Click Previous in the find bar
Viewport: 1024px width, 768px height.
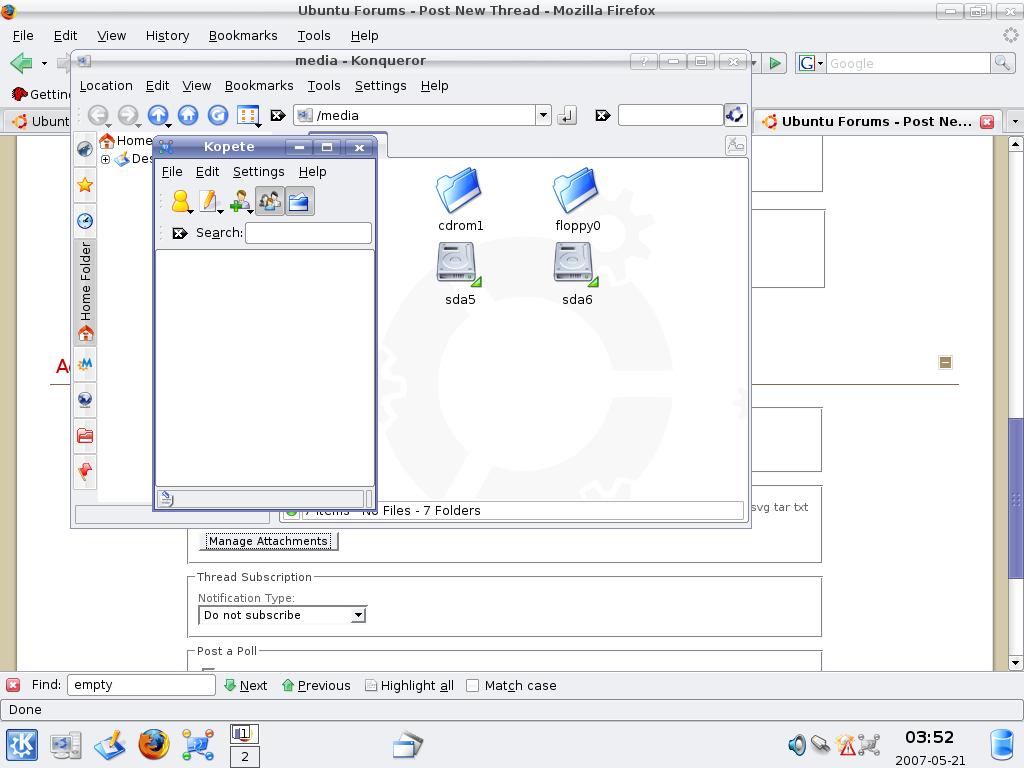(316, 685)
